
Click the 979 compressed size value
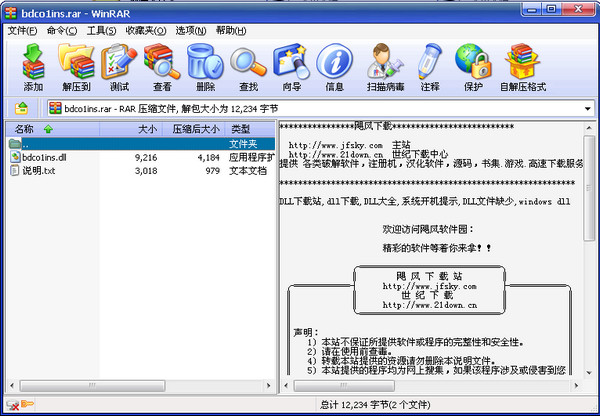(x=212, y=171)
